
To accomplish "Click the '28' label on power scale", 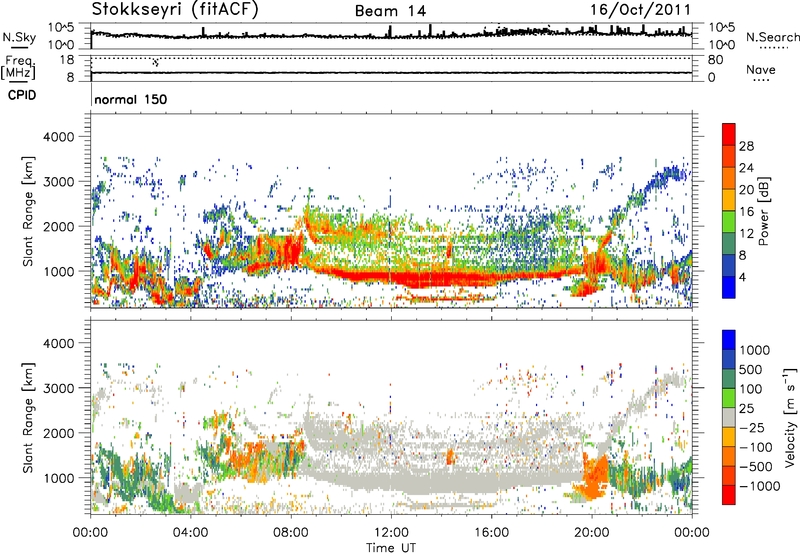I will [746, 146].
